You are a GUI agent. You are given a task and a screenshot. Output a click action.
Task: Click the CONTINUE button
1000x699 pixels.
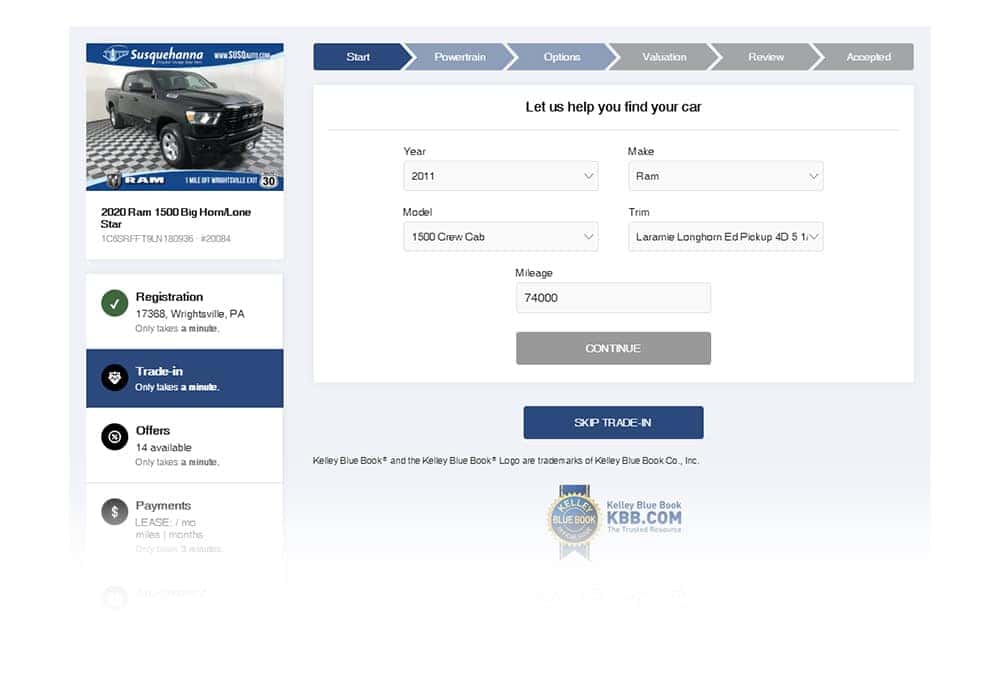point(614,348)
